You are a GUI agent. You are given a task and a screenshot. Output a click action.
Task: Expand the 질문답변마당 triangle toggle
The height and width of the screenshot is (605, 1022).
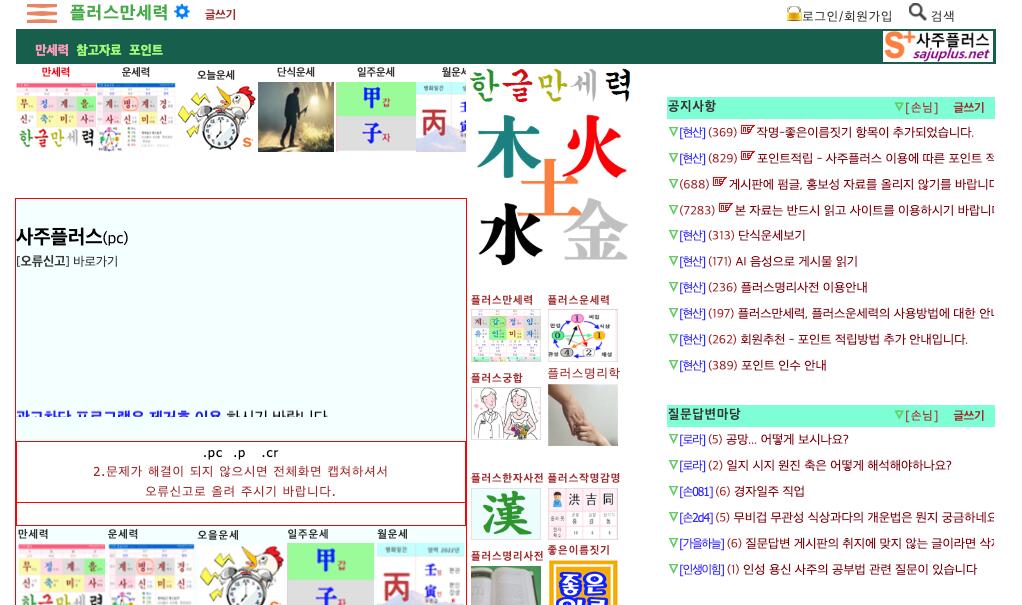899,415
